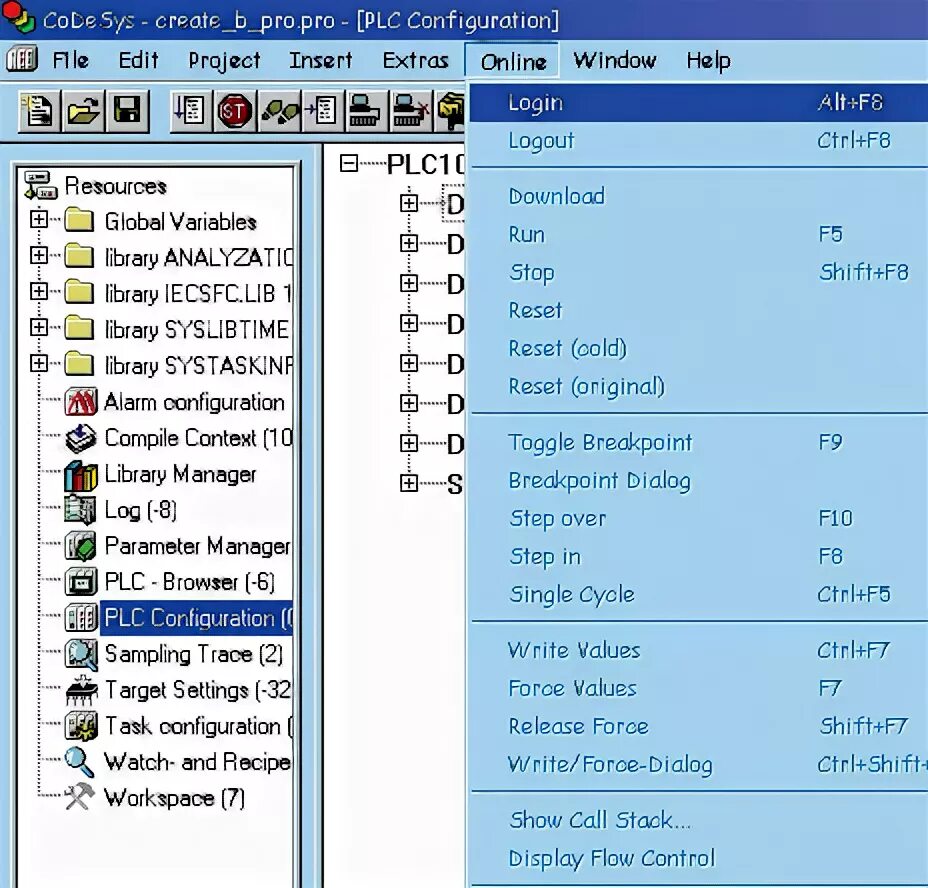
Task: Expand the library SYSLIBTIME folder
Action: click(39, 327)
